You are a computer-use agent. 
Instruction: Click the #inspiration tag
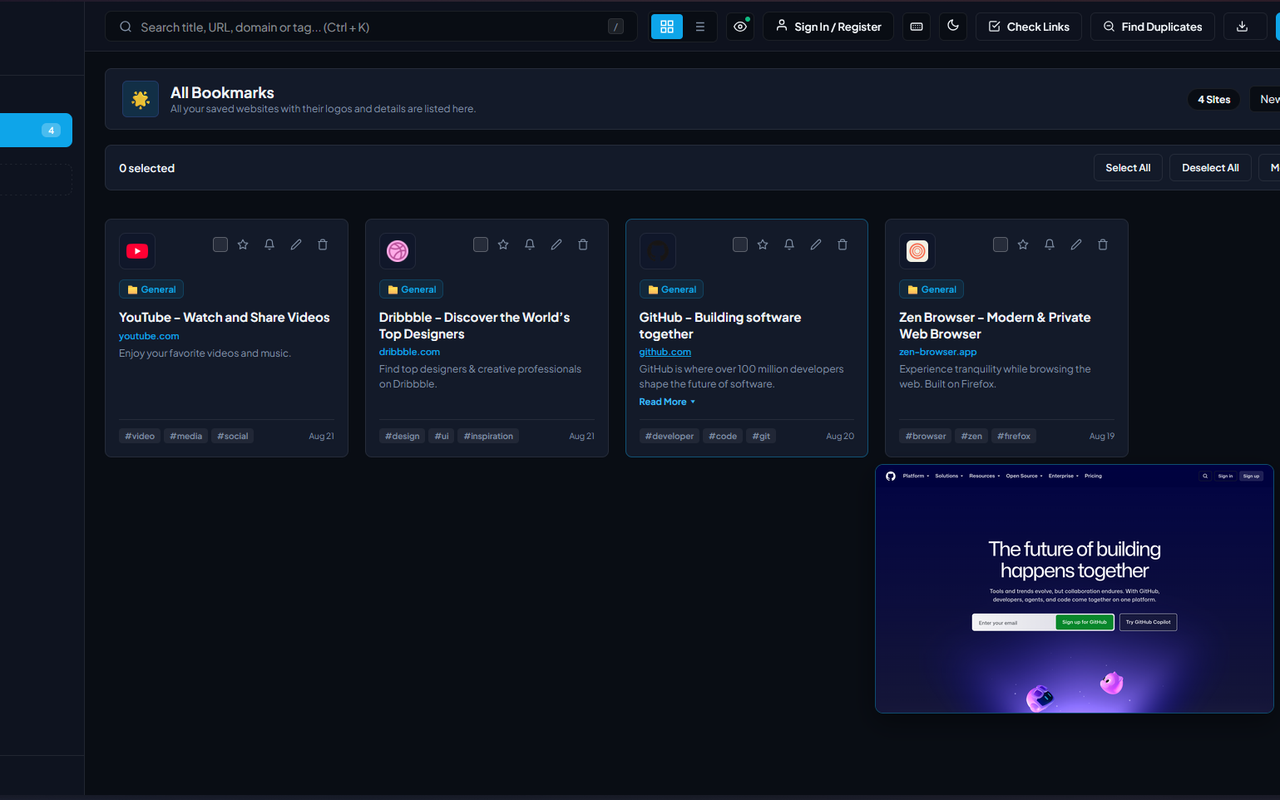tap(489, 436)
